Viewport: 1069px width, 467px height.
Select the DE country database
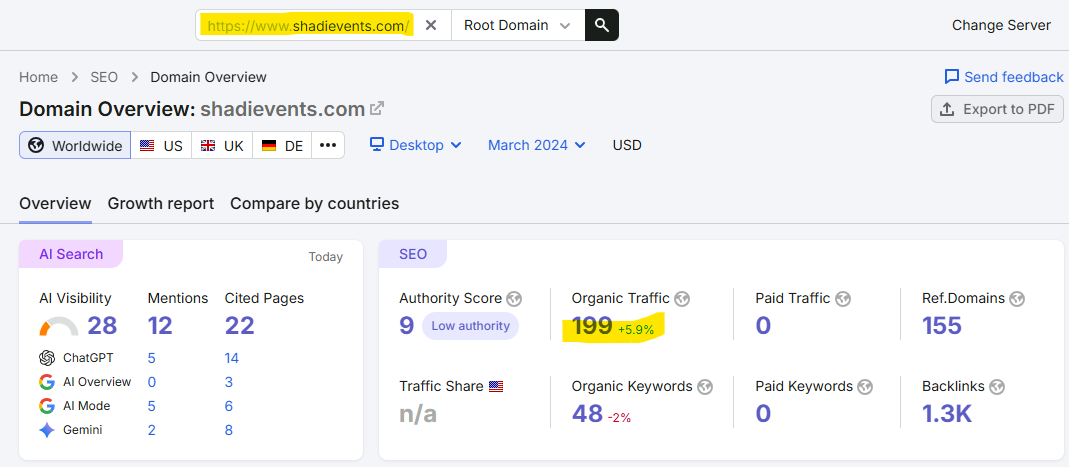(x=282, y=145)
